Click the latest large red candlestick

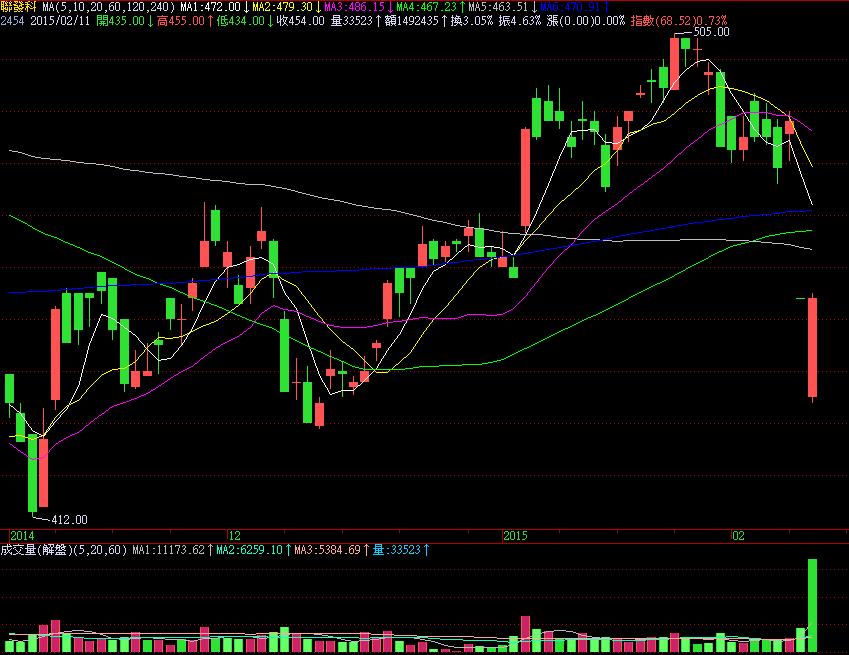tap(813, 348)
